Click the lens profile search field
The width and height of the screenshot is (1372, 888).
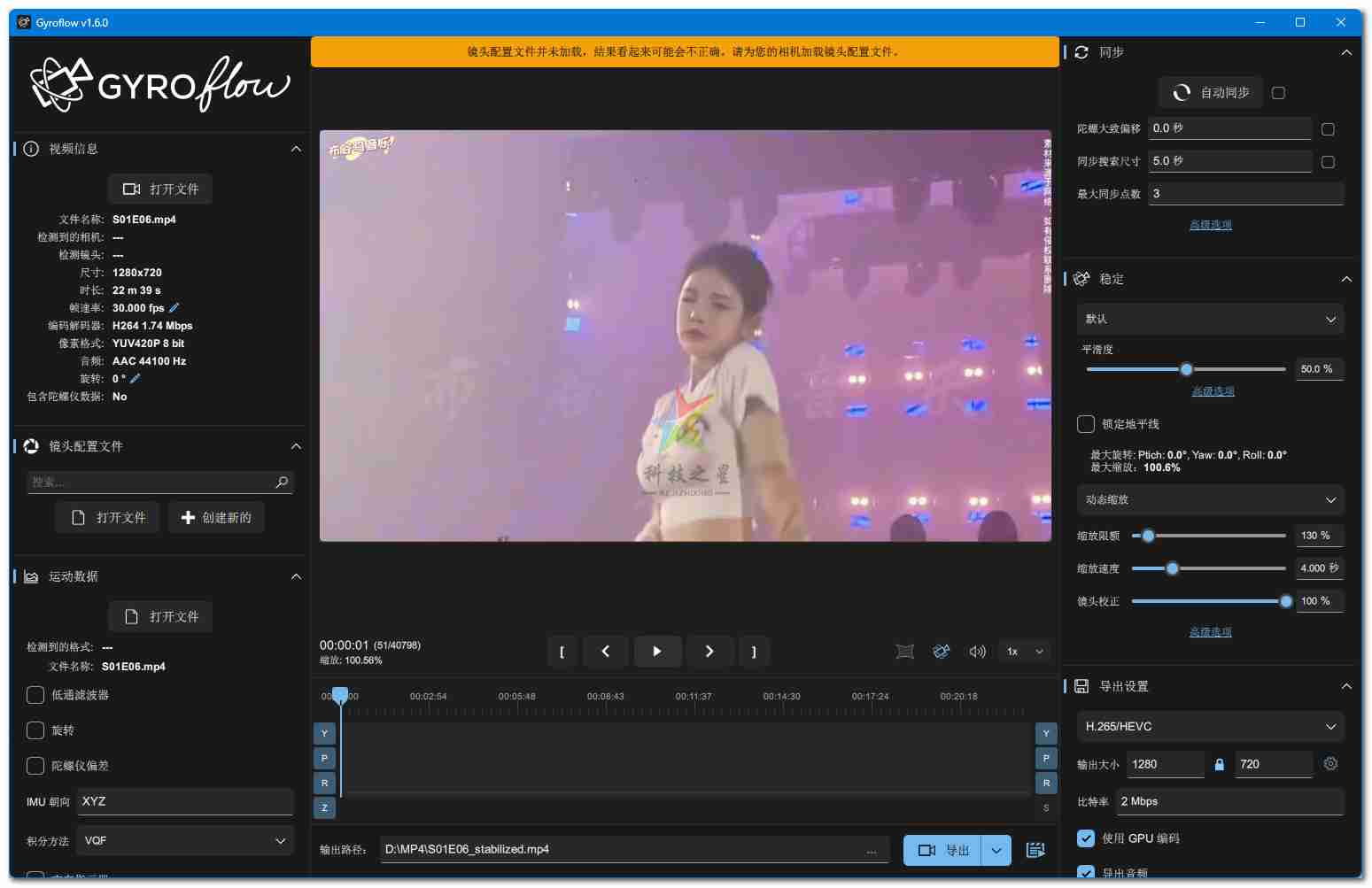[x=152, y=483]
